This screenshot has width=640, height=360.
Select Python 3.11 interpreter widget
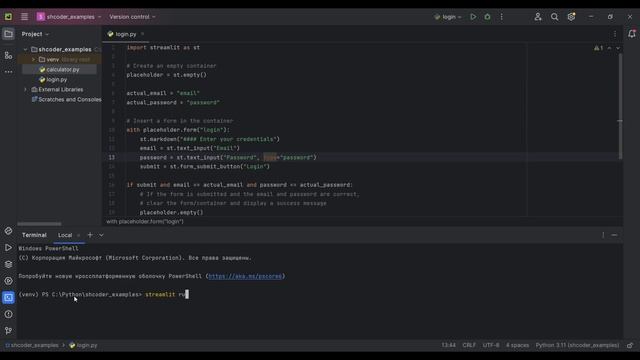click(577, 345)
